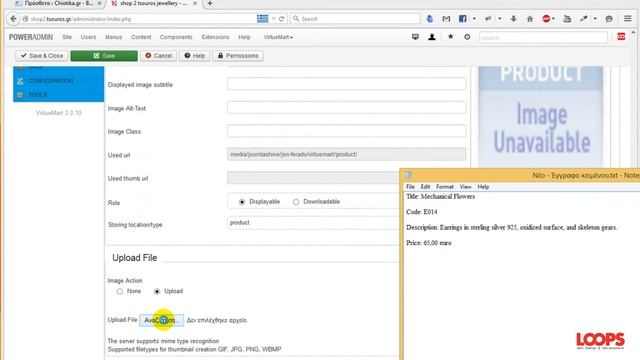Screen dimensions: 640x360
Task: Click the Used url field
Action: [347, 154]
